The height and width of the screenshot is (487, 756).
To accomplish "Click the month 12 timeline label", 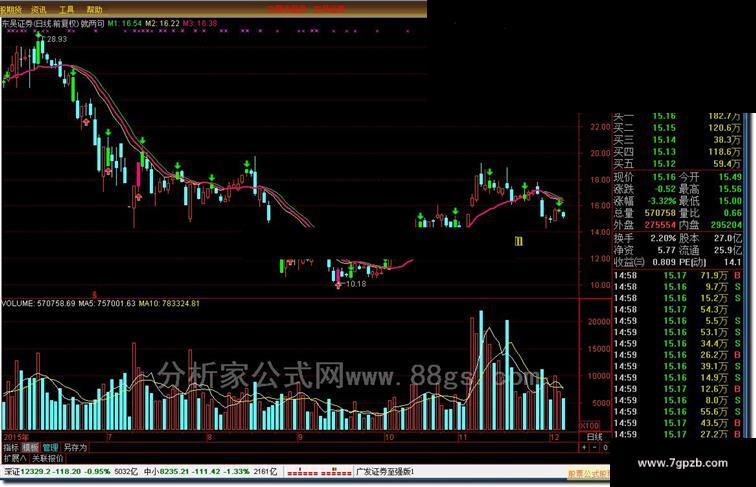I will (x=554, y=437).
